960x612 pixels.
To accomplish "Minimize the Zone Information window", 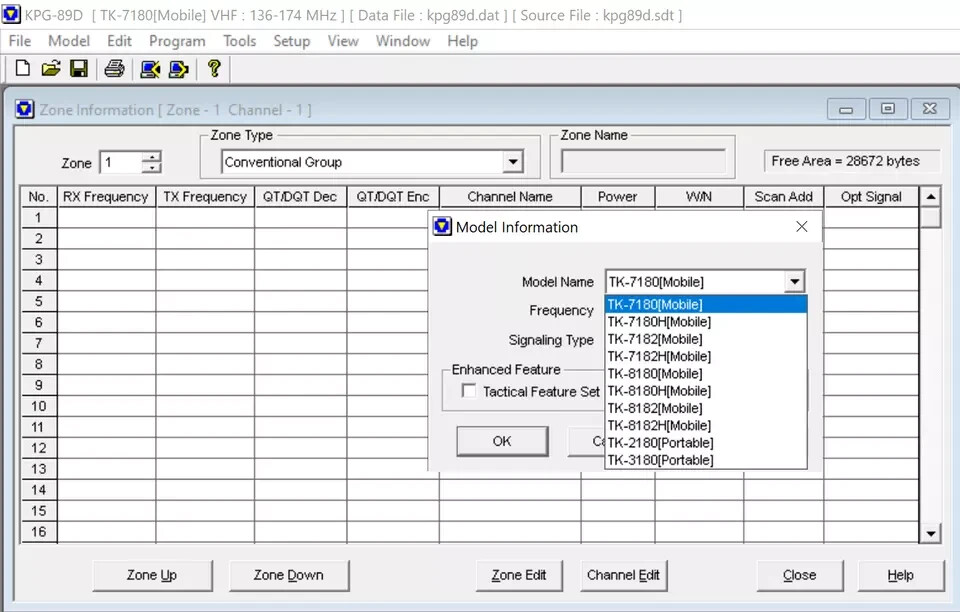I will pos(846,110).
